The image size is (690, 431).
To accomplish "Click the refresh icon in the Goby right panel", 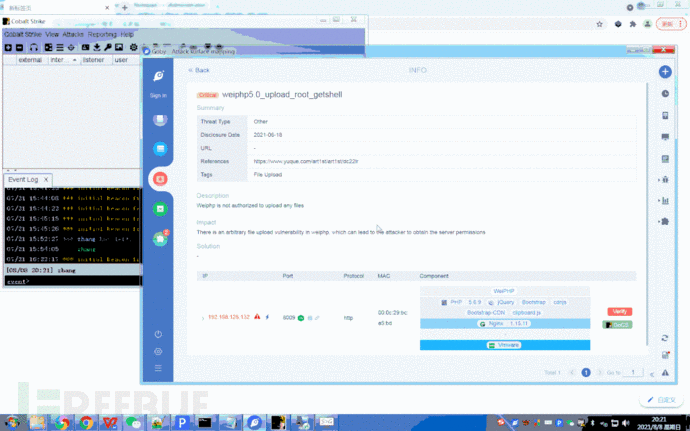I will pos(665,338).
